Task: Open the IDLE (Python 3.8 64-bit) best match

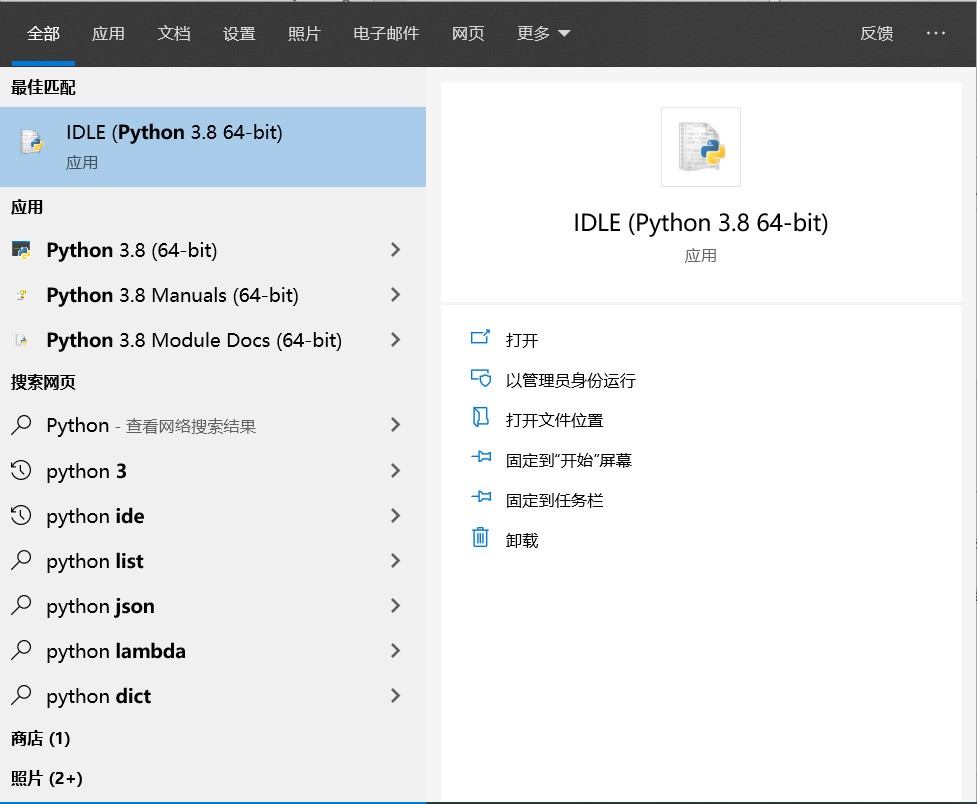Action: pyautogui.click(x=212, y=147)
